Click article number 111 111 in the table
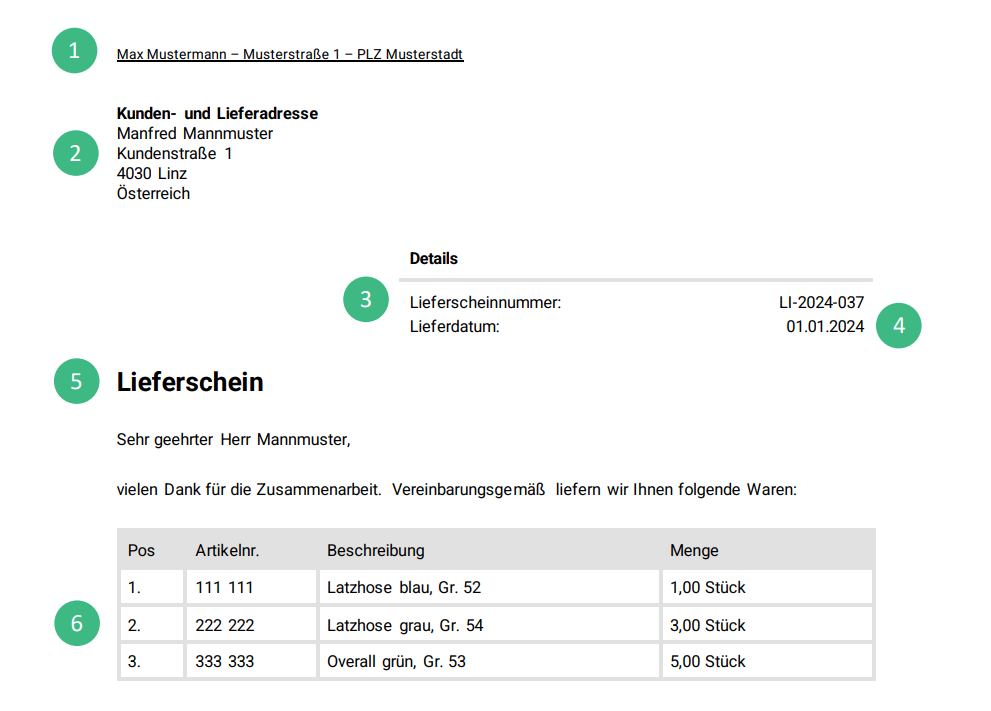 226,587
